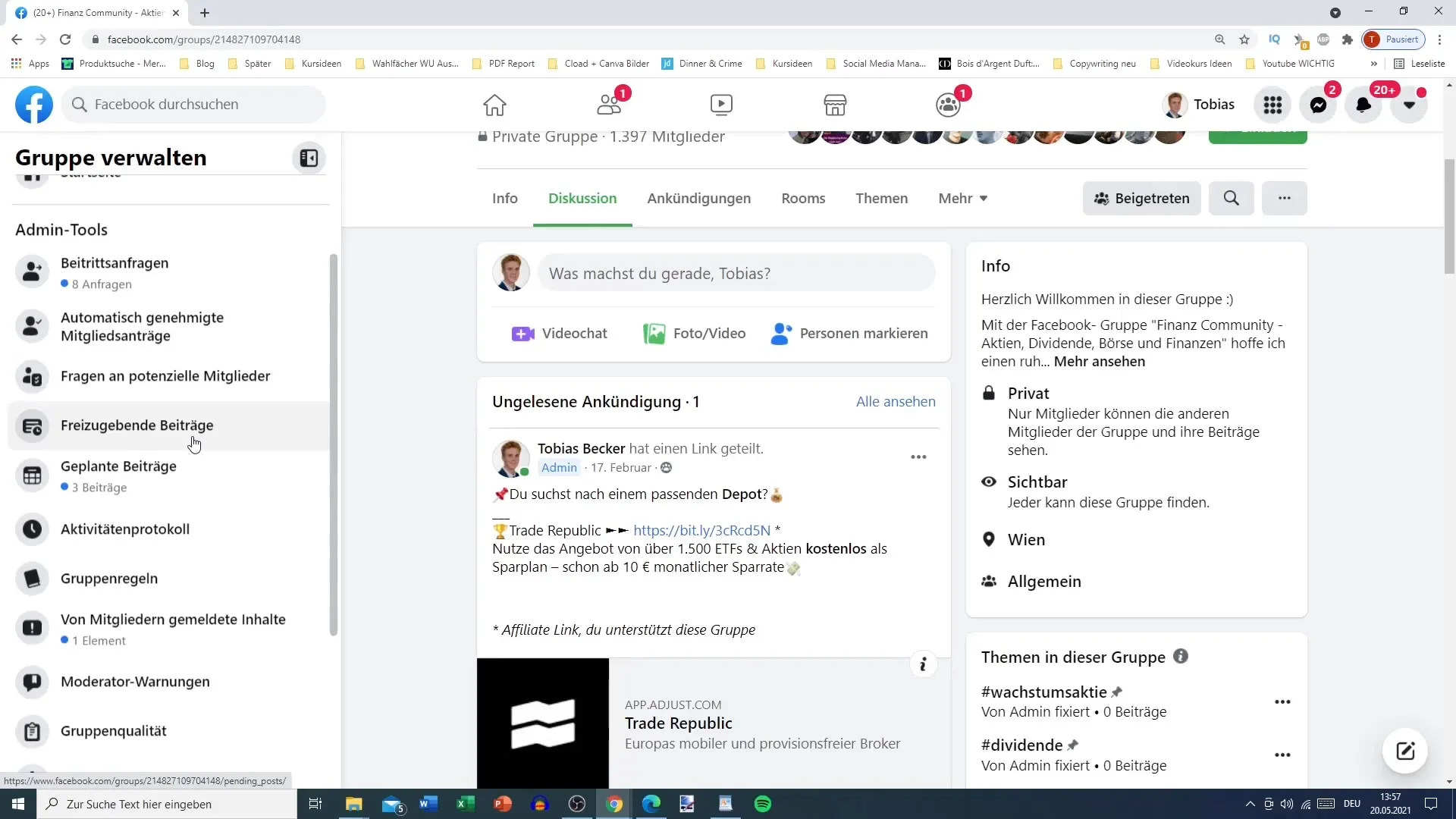Start a Videochat in the group
The image size is (1456, 819).
click(x=560, y=334)
